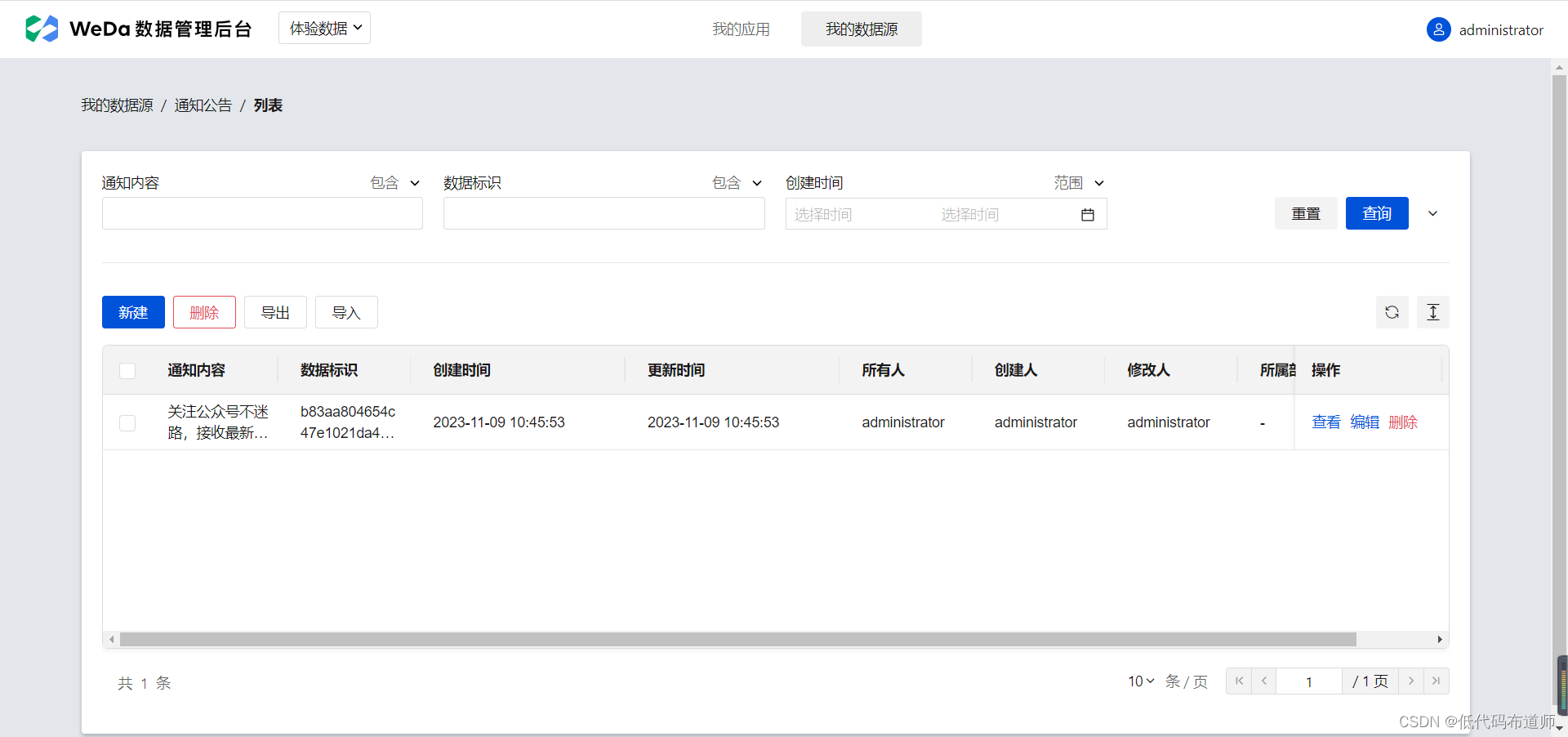Click the b83aa804654c data ID cell
1568x737 pixels.
[348, 422]
